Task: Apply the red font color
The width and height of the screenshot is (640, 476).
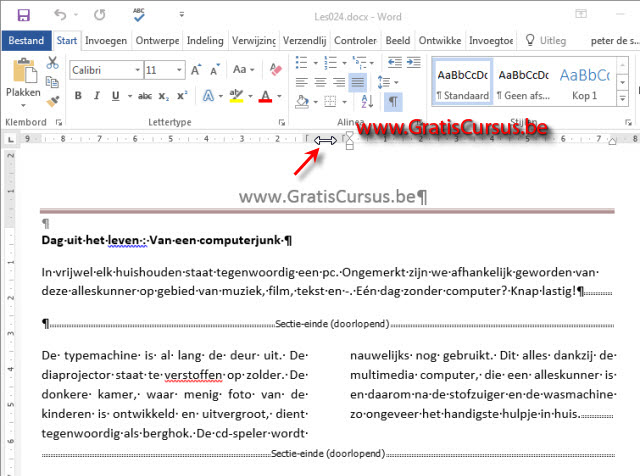Action: pos(265,96)
